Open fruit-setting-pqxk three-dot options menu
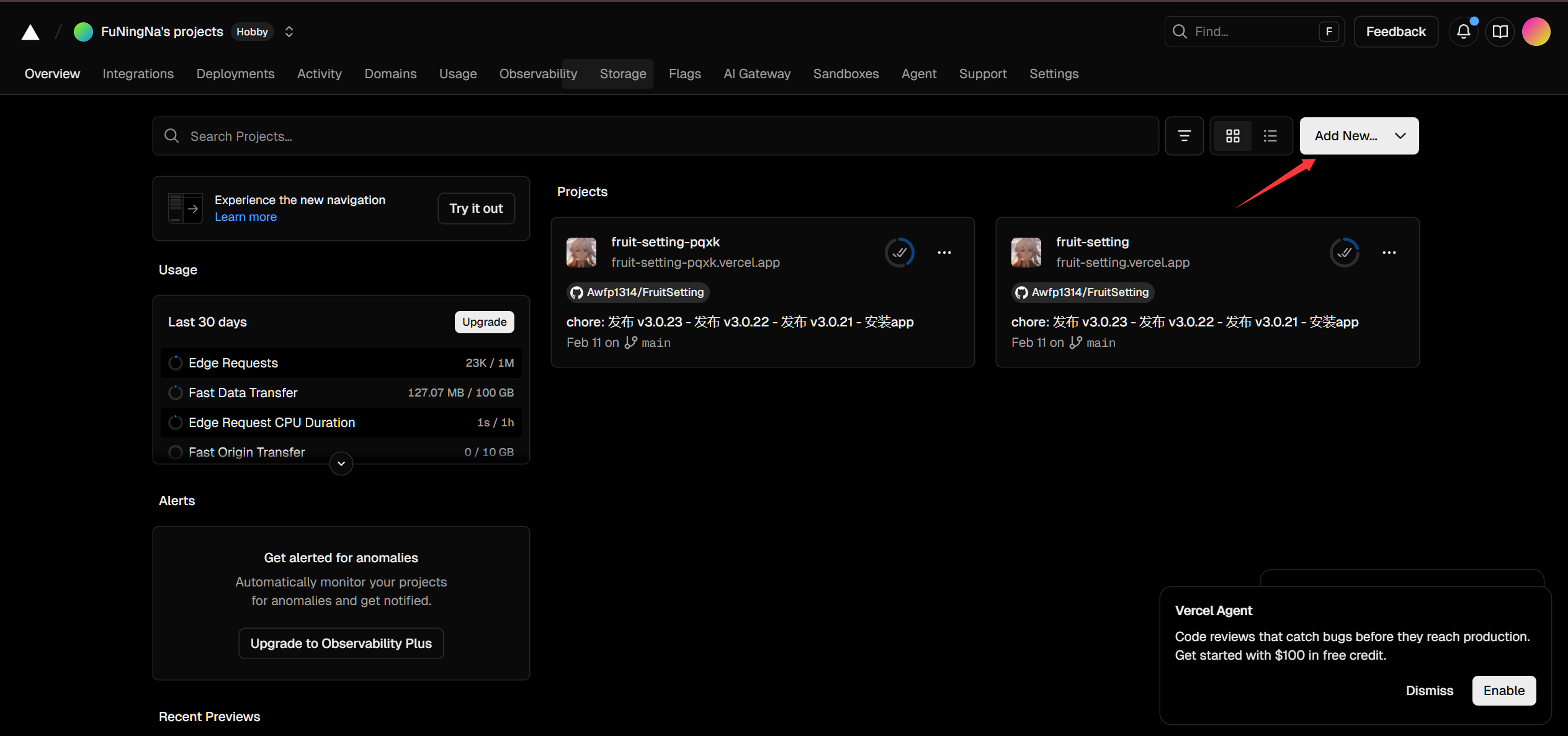Screen dimensions: 1568x736 [944, 253]
